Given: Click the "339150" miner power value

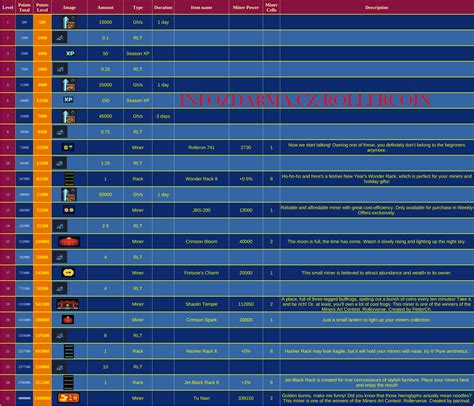Looking at the screenshot, I should pos(246,398).
